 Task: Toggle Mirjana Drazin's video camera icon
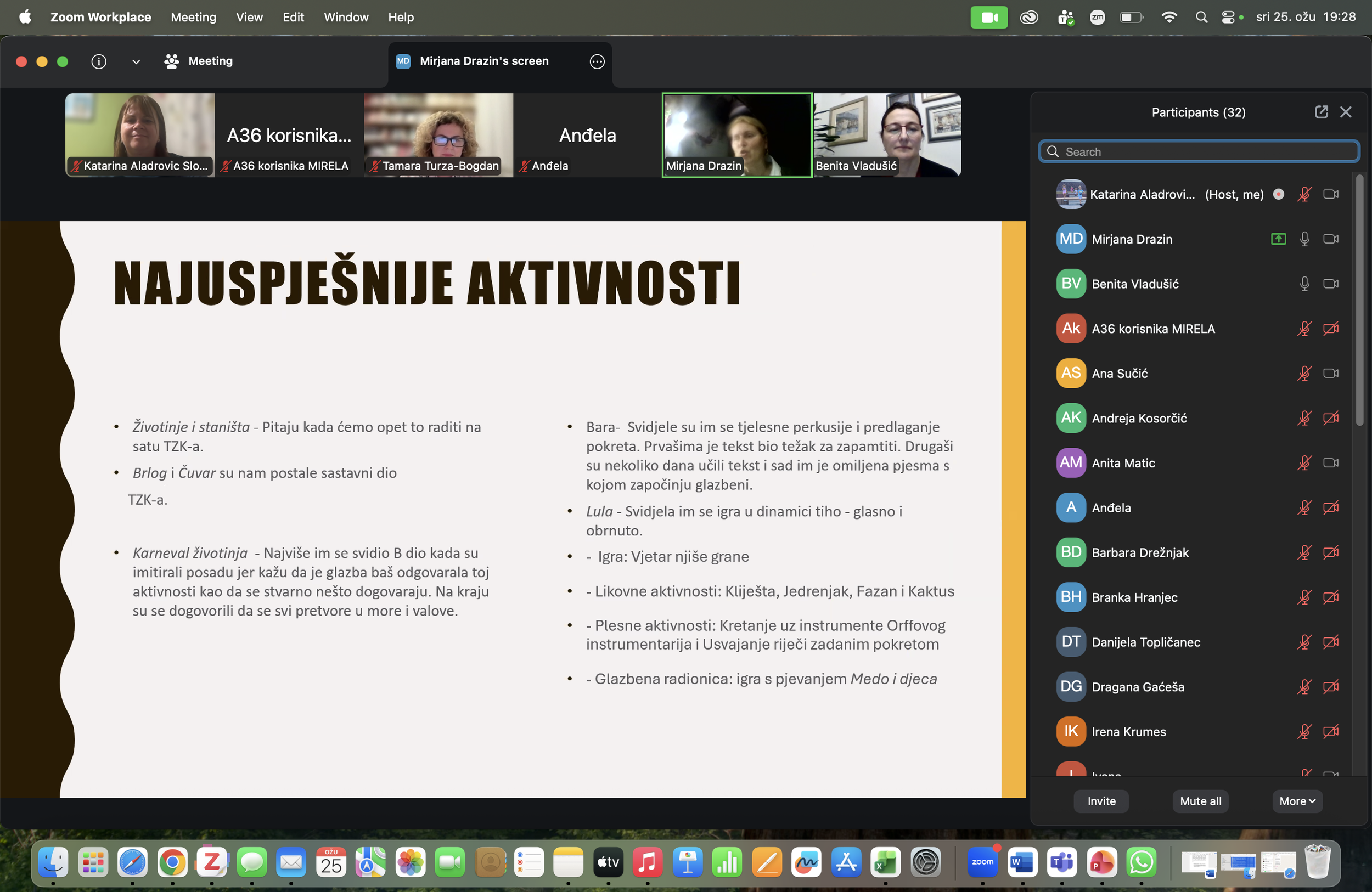click(1330, 239)
